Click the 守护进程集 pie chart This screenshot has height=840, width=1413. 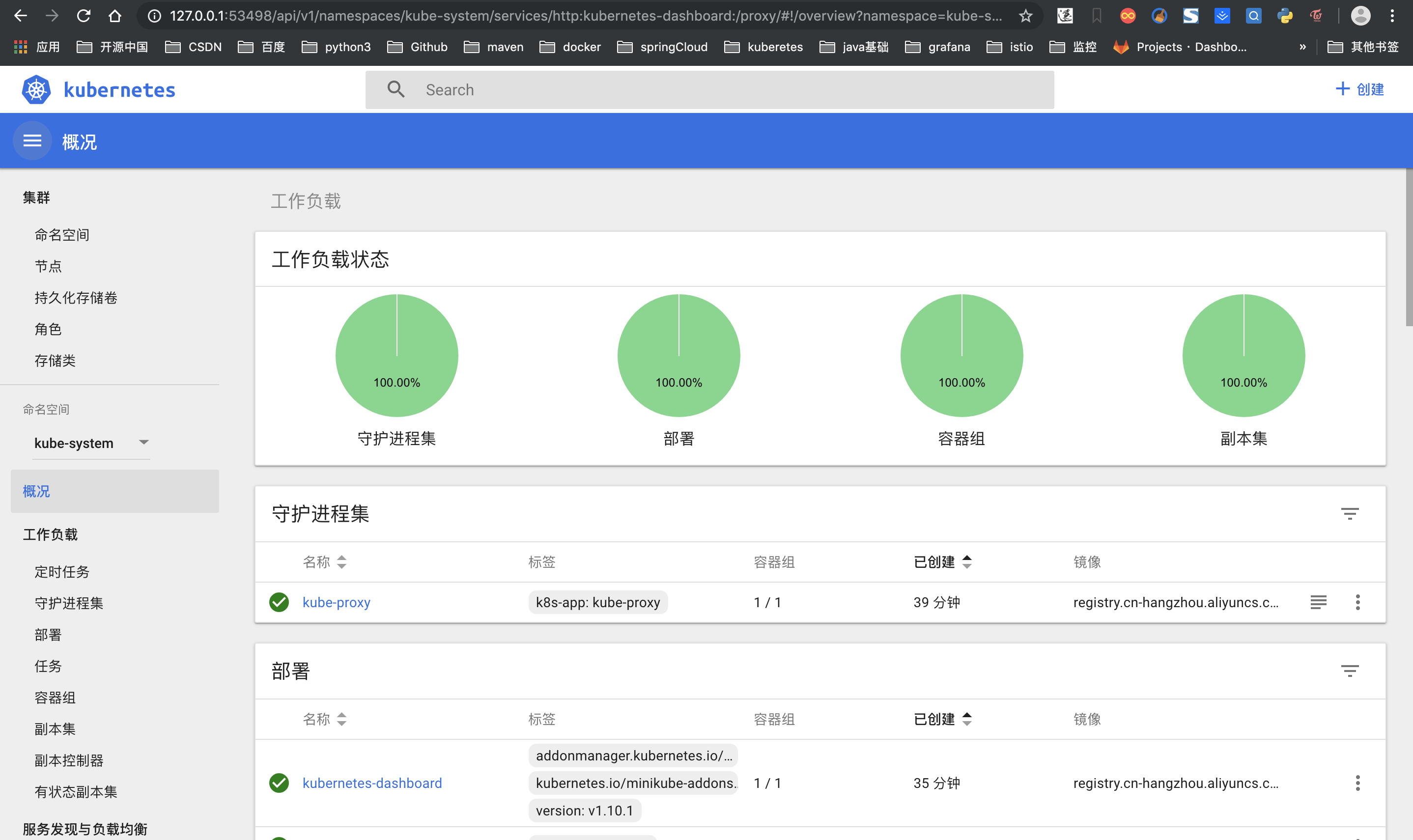(397, 356)
